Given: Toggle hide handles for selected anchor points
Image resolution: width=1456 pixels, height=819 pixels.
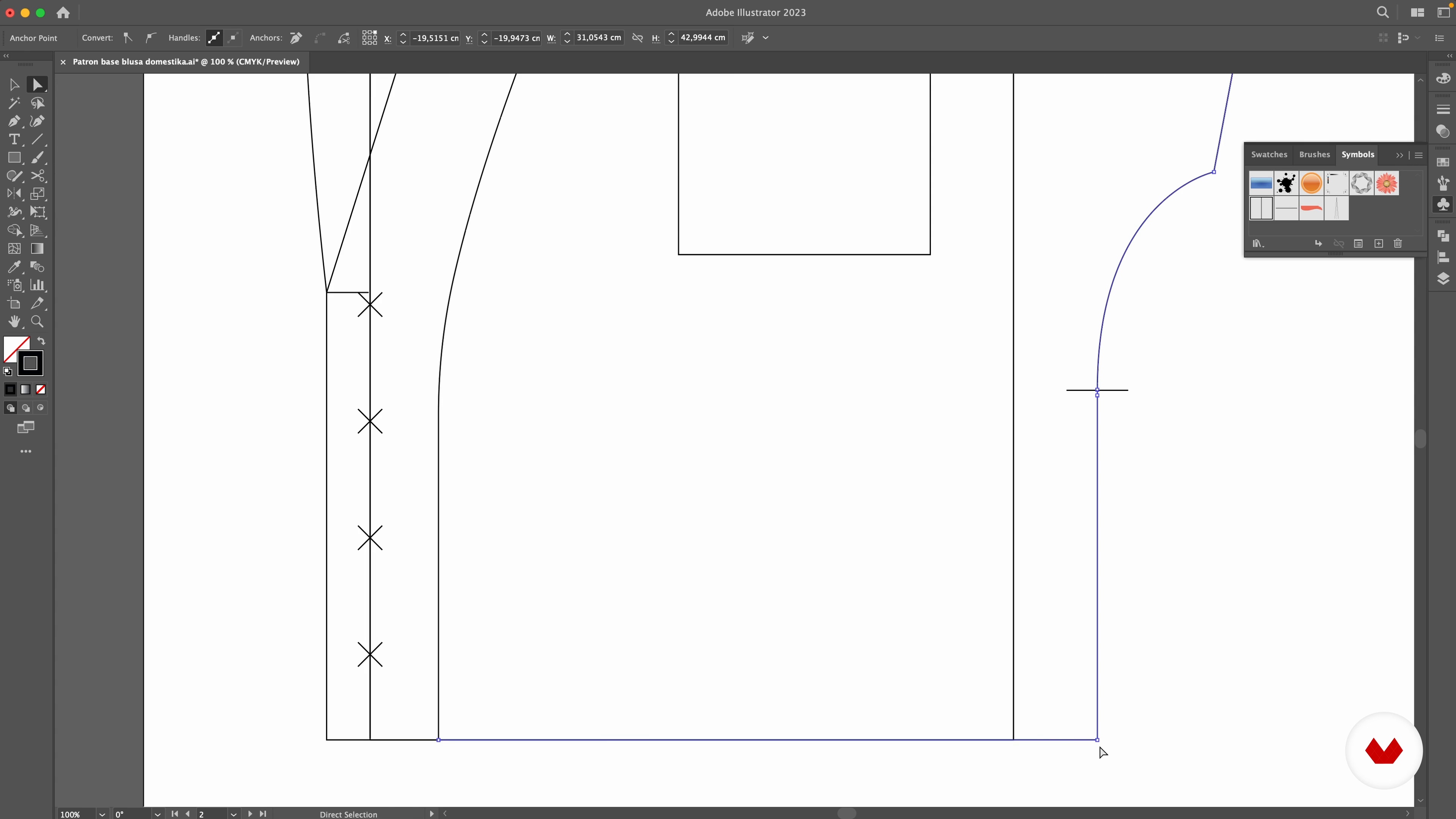Looking at the screenshot, I should click(232, 38).
